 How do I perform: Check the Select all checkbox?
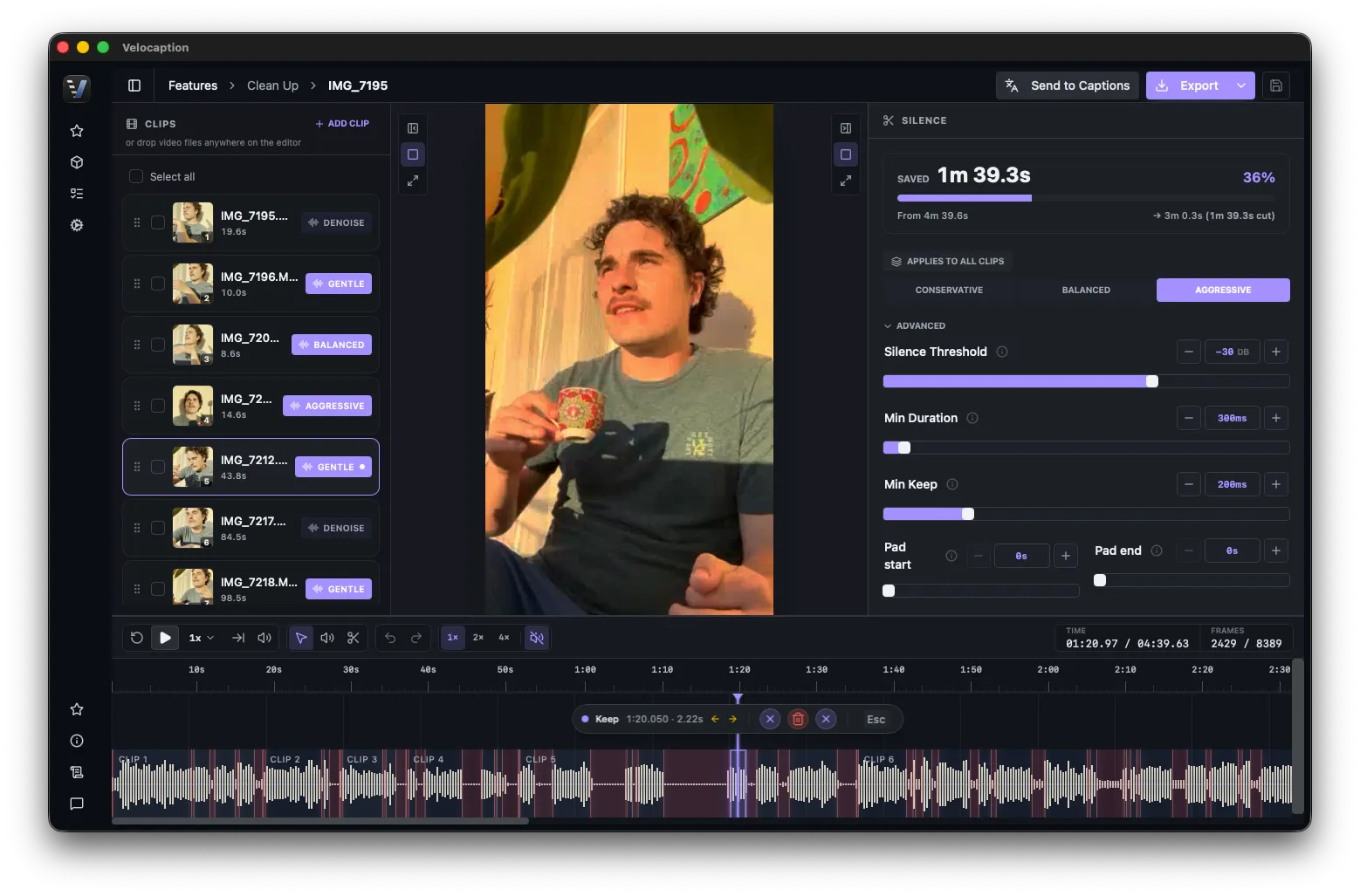point(136,176)
